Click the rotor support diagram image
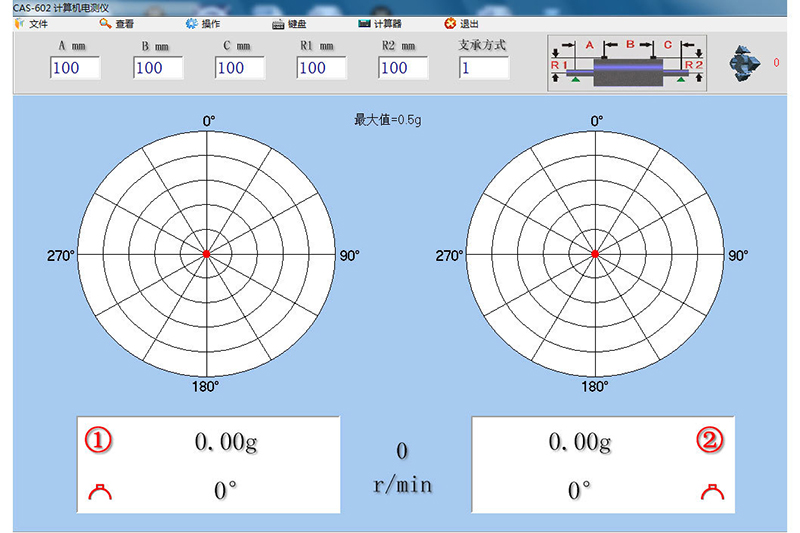The image size is (800, 533). pyautogui.click(x=626, y=63)
